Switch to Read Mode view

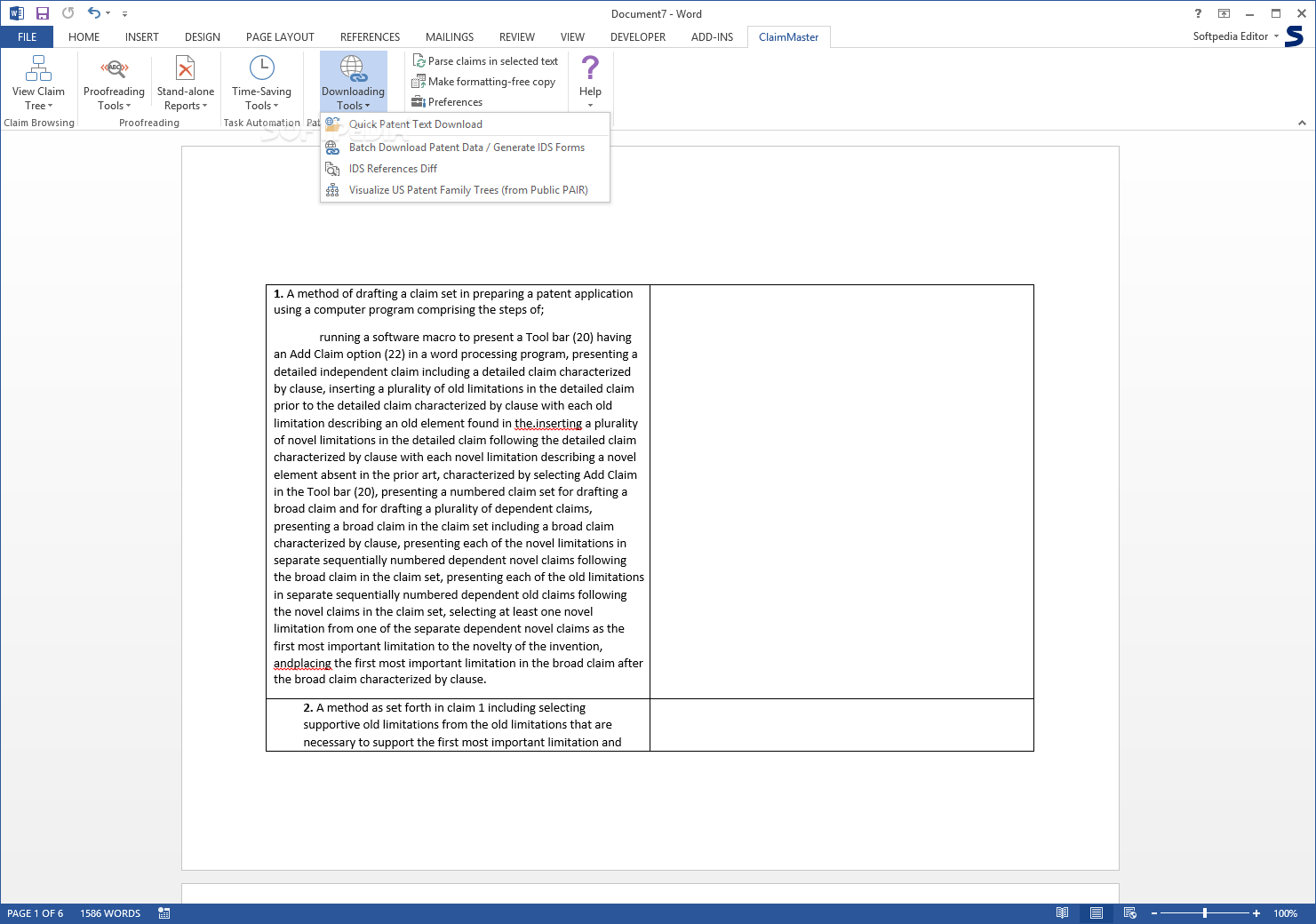pos(1062,913)
